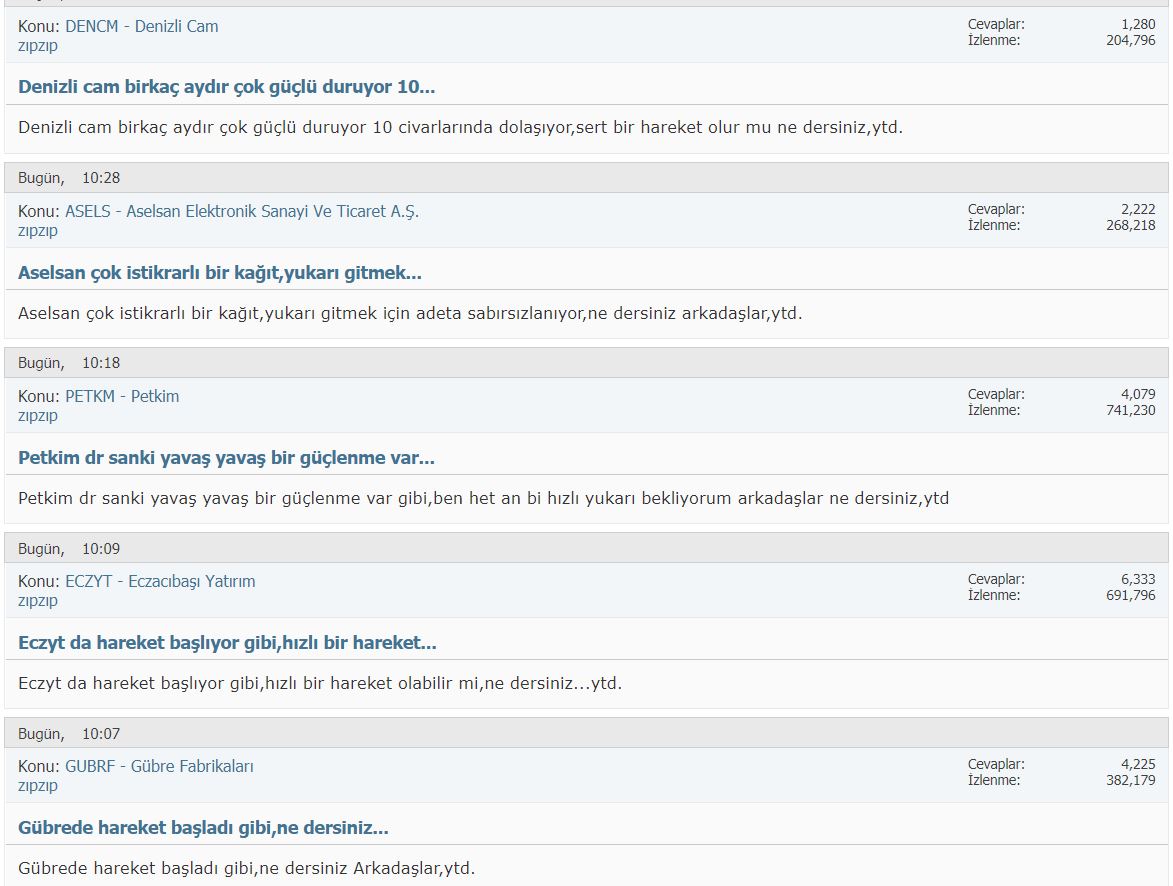
Task: Click the Petkim post body text
Action: [483, 498]
